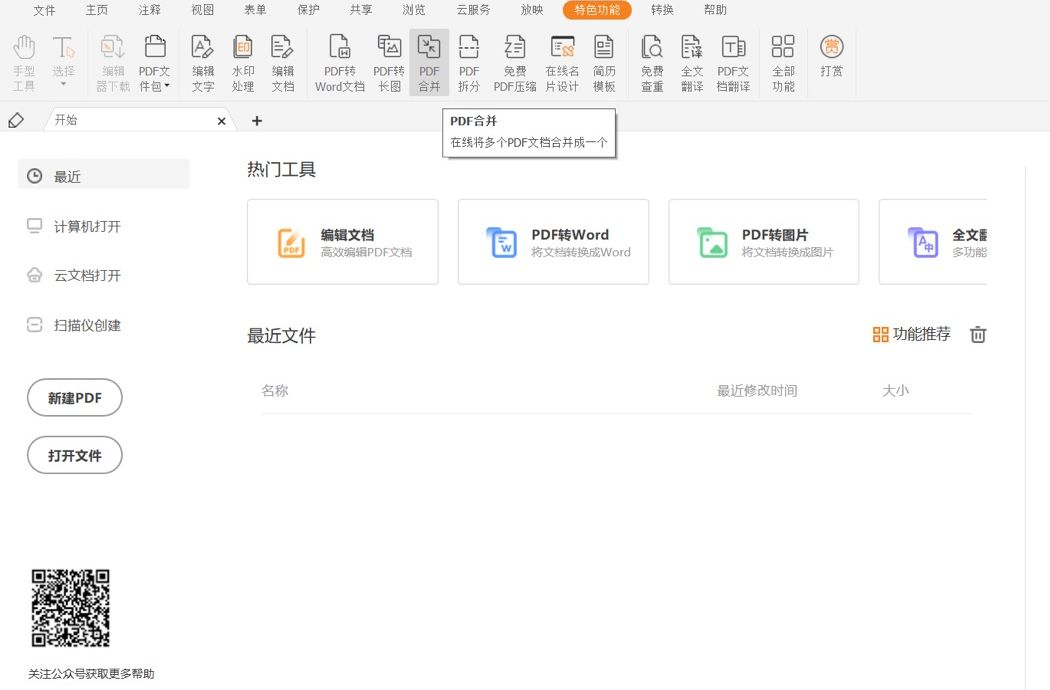This screenshot has height=690, width=1050.
Task: Open the 转换 ribbon tab
Action: point(662,10)
